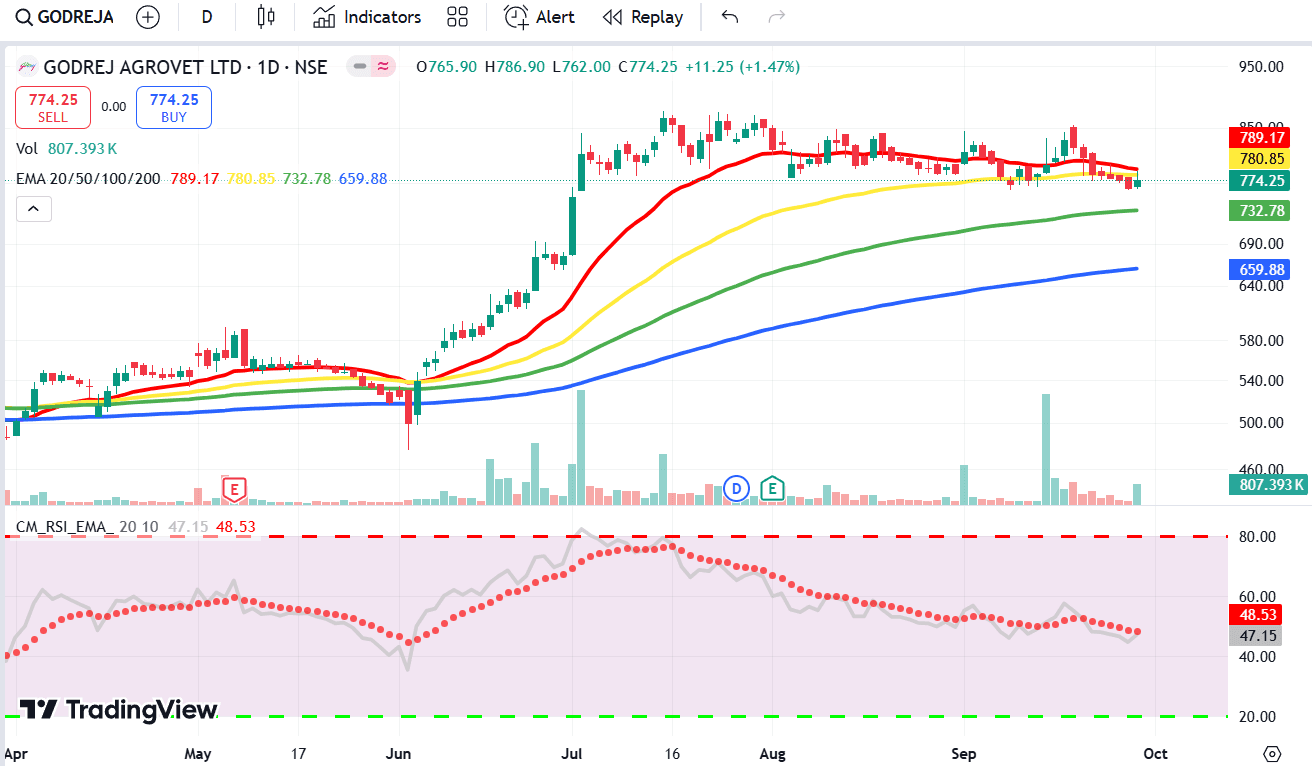This screenshot has height=766, width=1312.
Task: Click the green 732.78 price axis label
Action: tap(1262, 211)
